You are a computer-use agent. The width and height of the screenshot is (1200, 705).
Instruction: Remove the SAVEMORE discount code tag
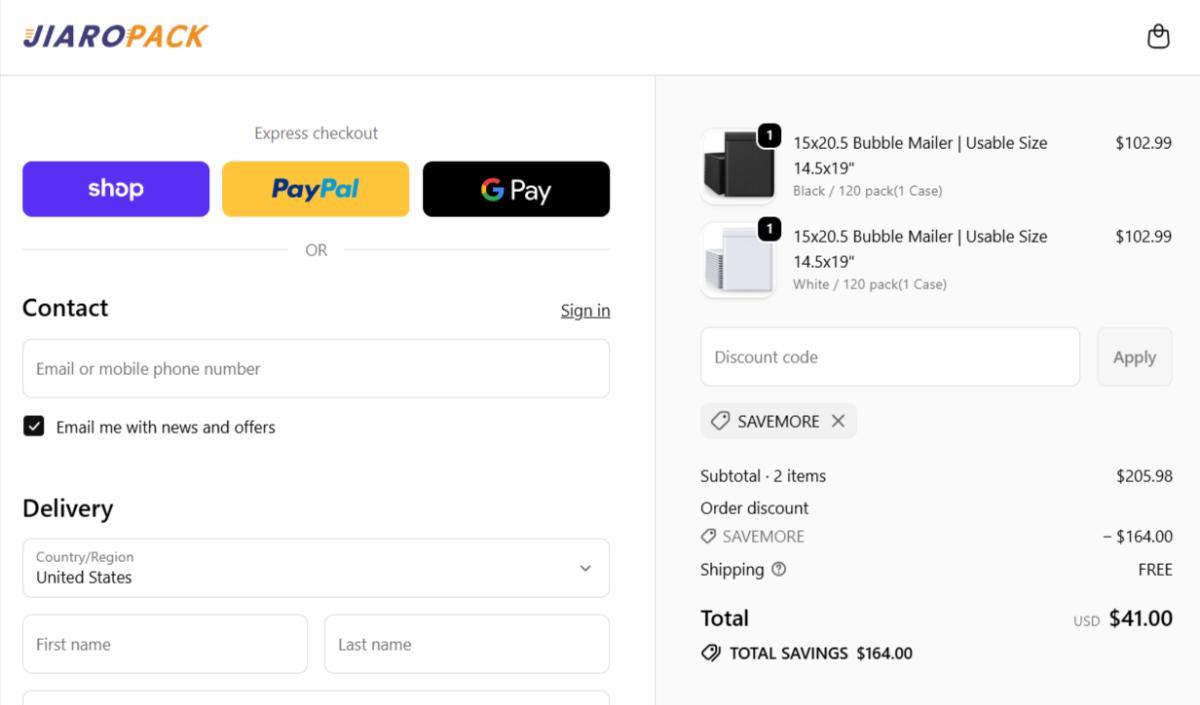[838, 421]
